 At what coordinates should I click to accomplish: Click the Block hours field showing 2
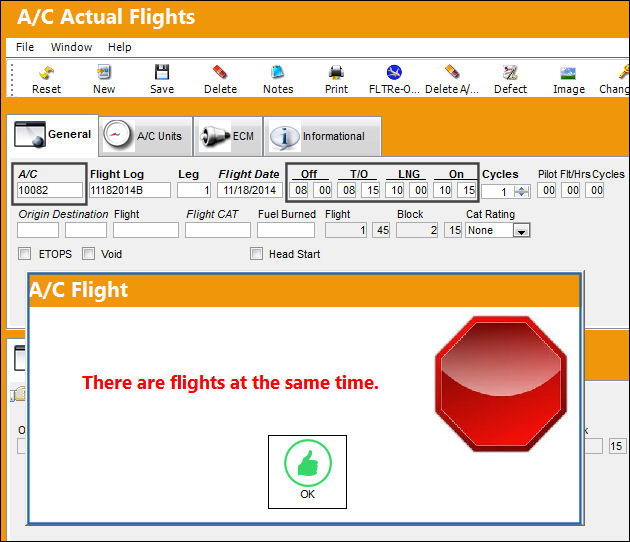[x=417, y=230]
